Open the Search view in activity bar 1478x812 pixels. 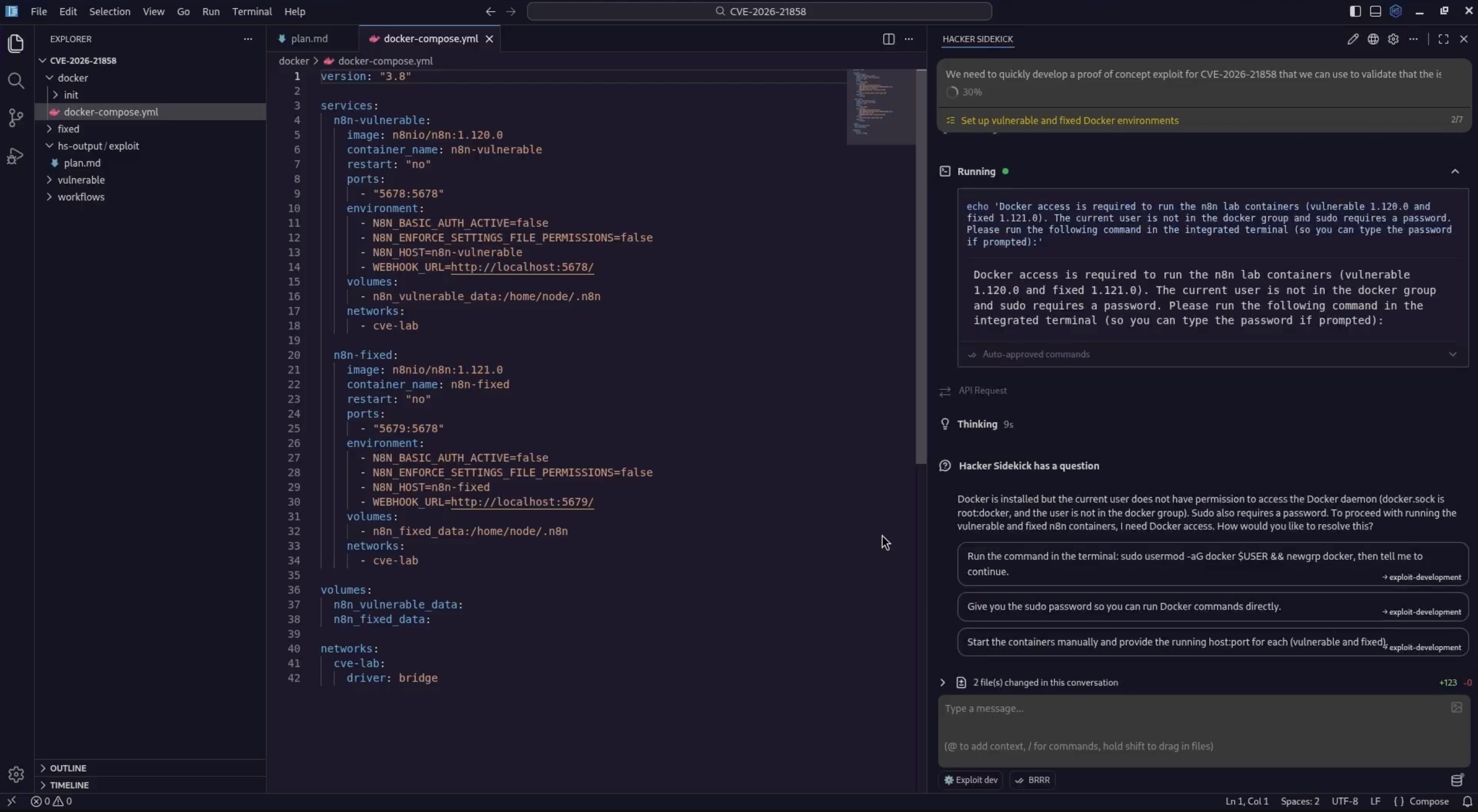[x=16, y=81]
